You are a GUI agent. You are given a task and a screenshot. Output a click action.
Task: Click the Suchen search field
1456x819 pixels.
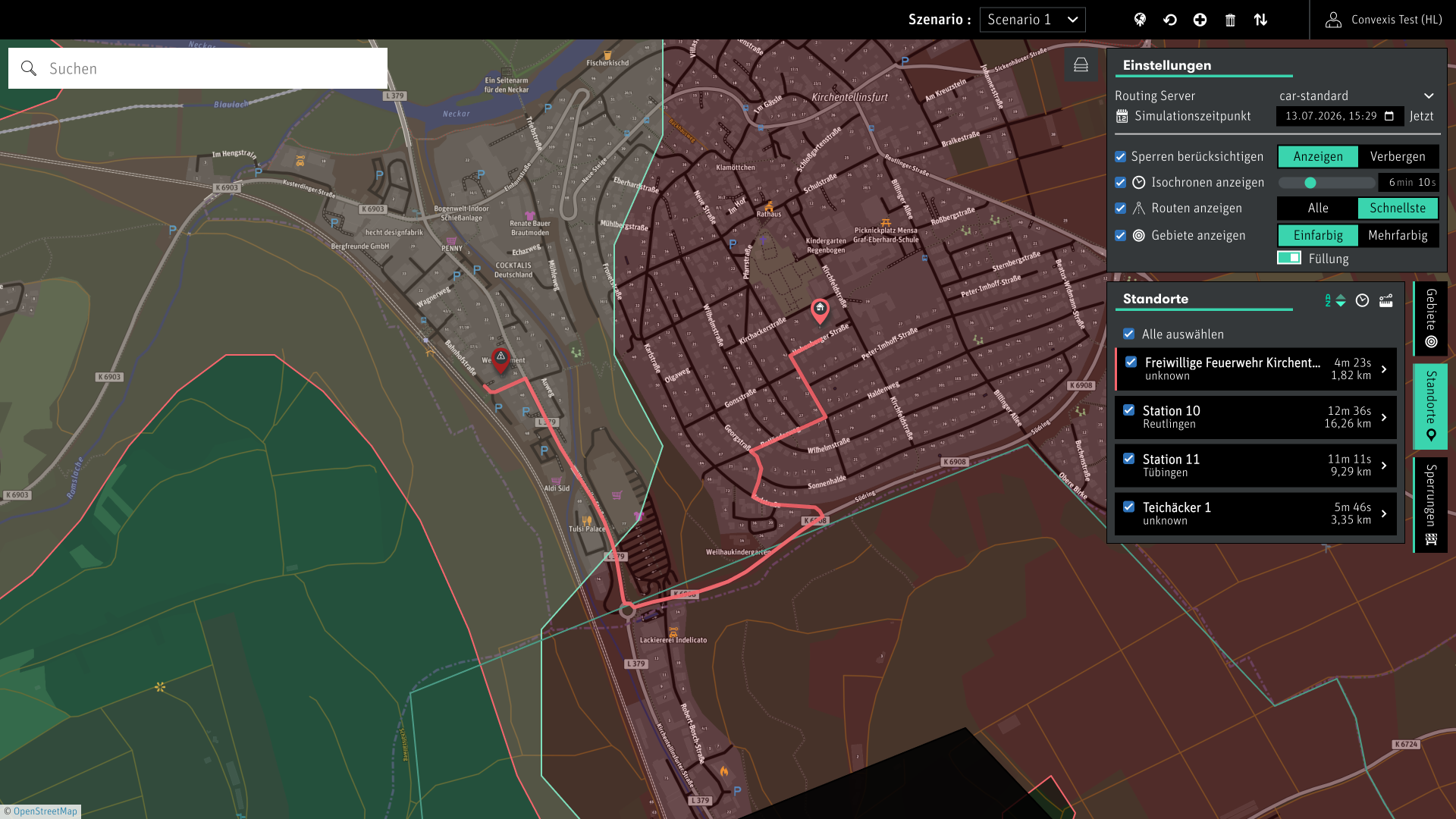pos(198,68)
